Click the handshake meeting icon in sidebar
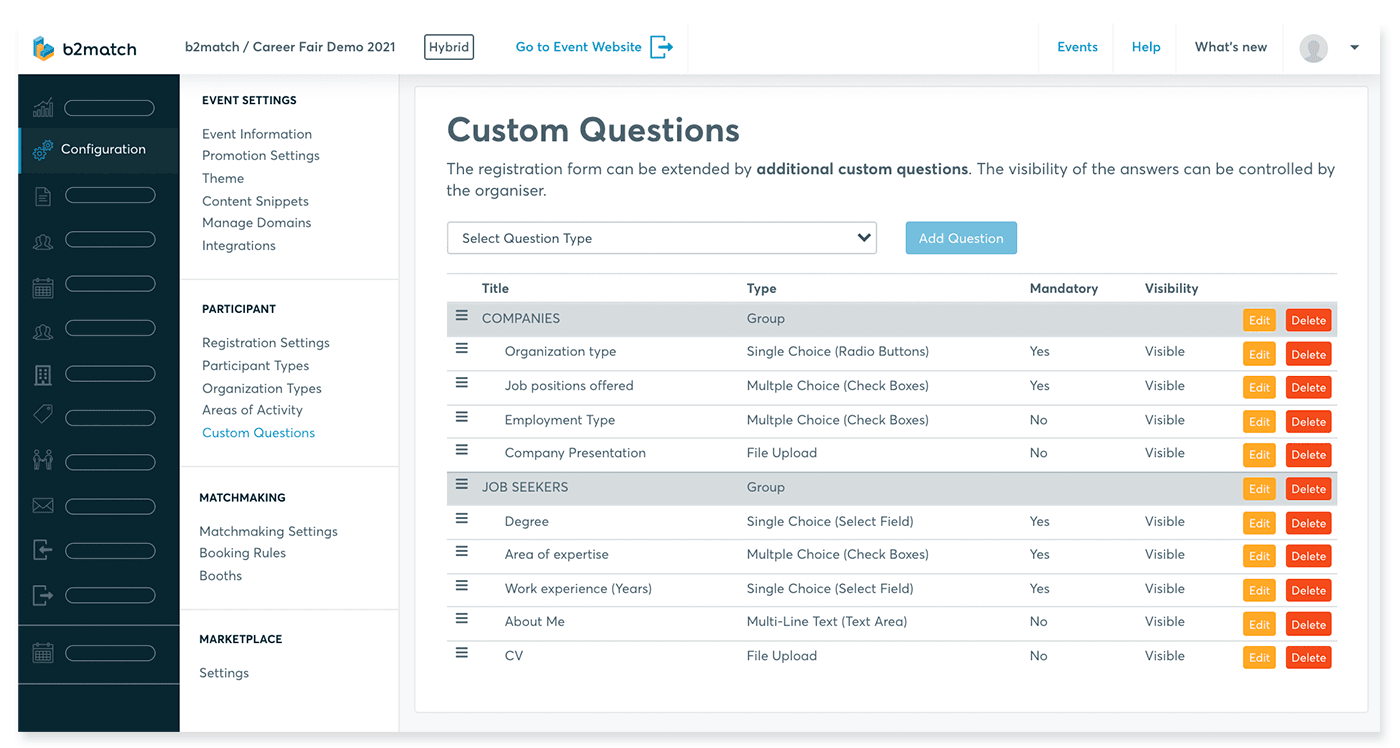Image resolution: width=1400 pixels, height=748 pixels. pos(43,460)
